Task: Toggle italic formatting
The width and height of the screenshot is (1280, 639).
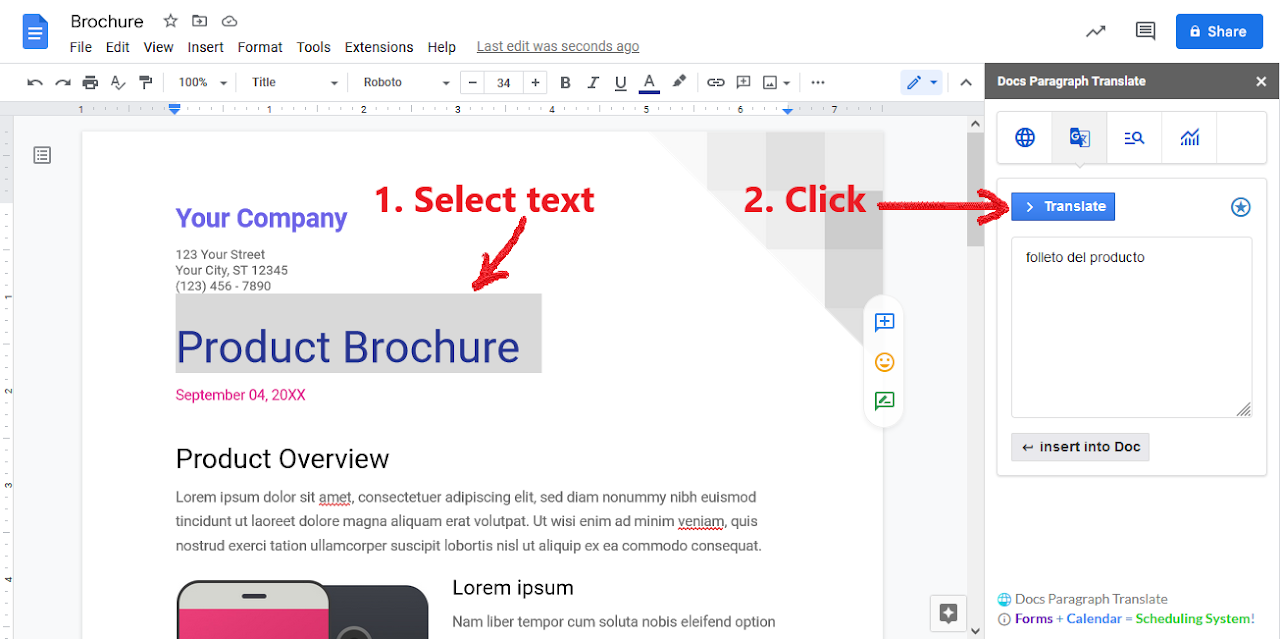Action: 593,82
